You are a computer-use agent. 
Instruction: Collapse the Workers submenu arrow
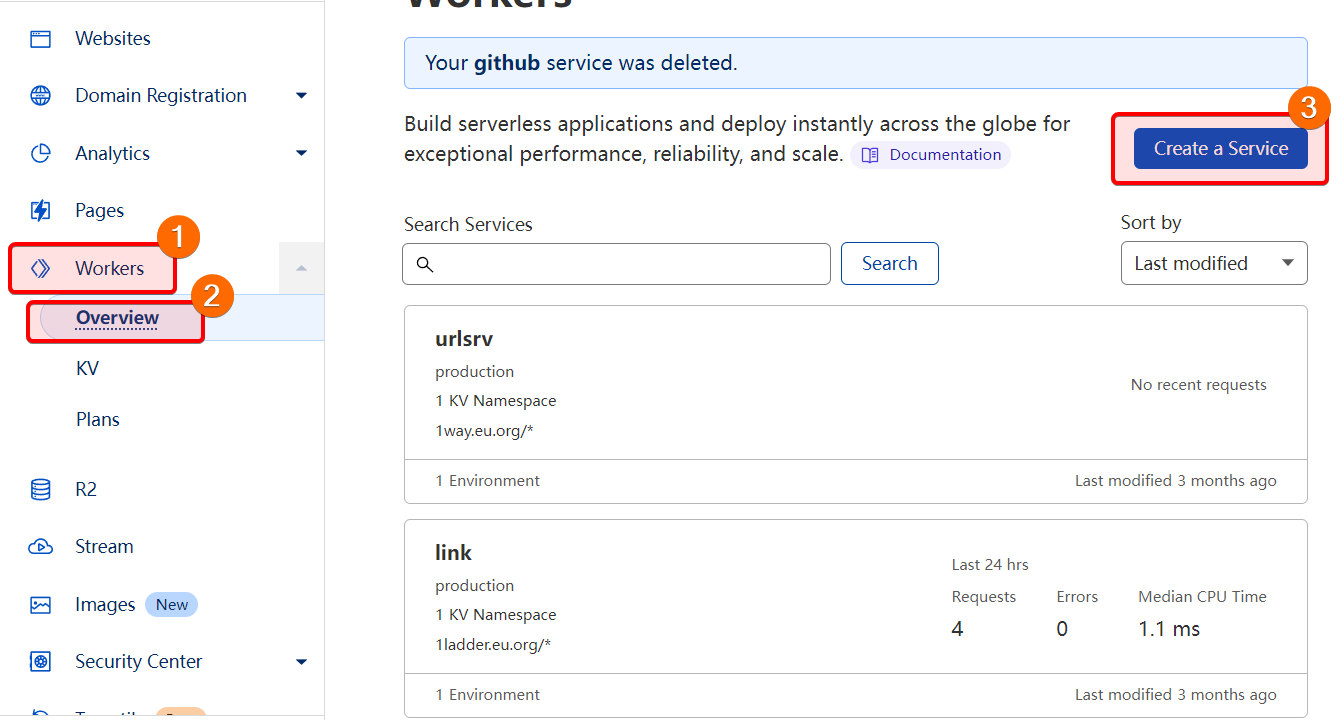coord(301,269)
